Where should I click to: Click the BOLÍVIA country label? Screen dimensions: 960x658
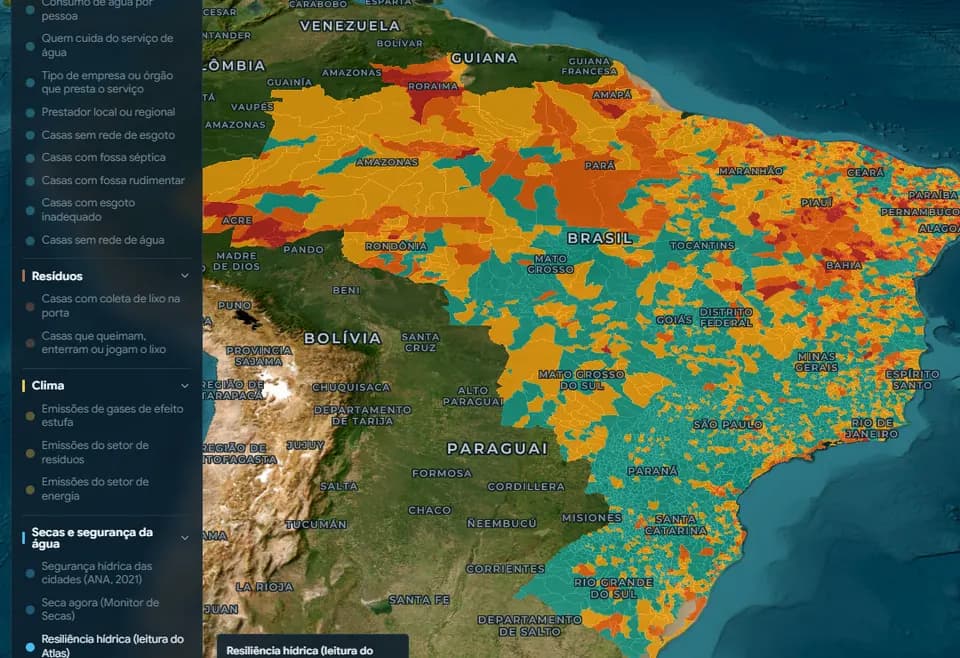(x=343, y=338)
